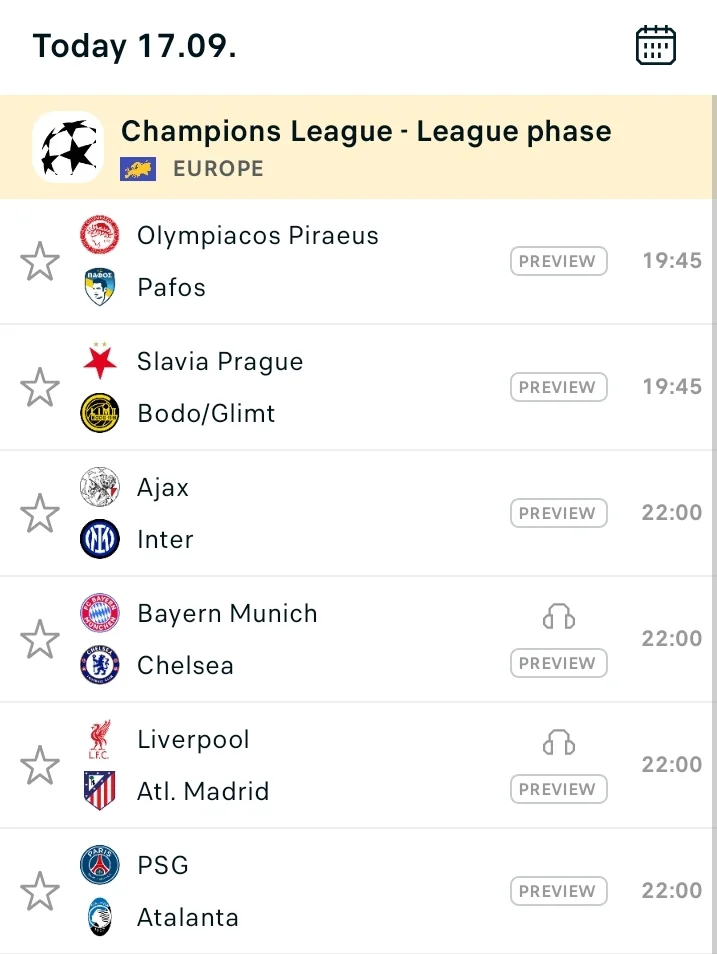Viewport: 717px width, 954px height.
Task: Click the PSG club crest
Action: 100,865
